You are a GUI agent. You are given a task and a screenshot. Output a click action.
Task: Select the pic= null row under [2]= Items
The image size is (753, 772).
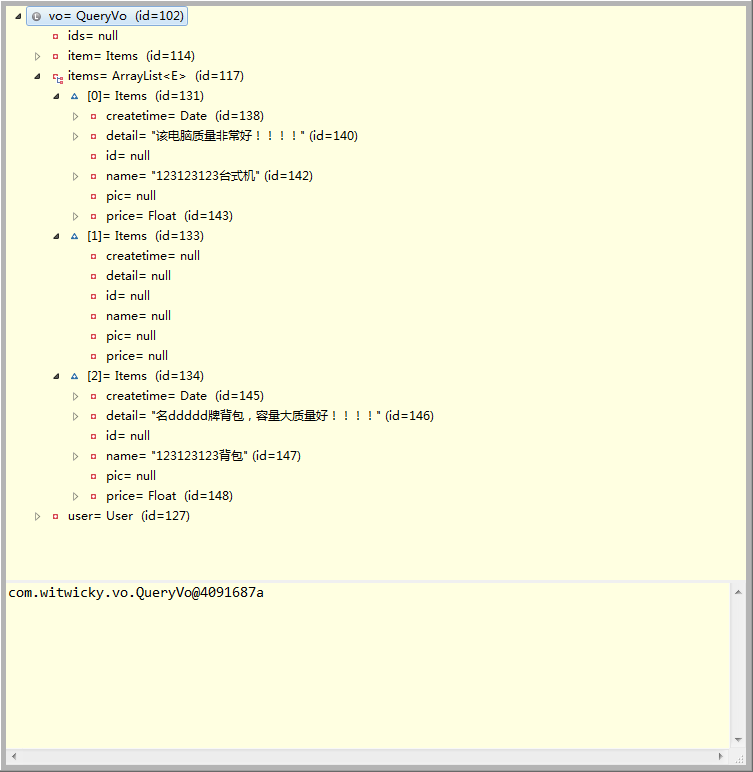pyautogui.click(x=131, y=476)
